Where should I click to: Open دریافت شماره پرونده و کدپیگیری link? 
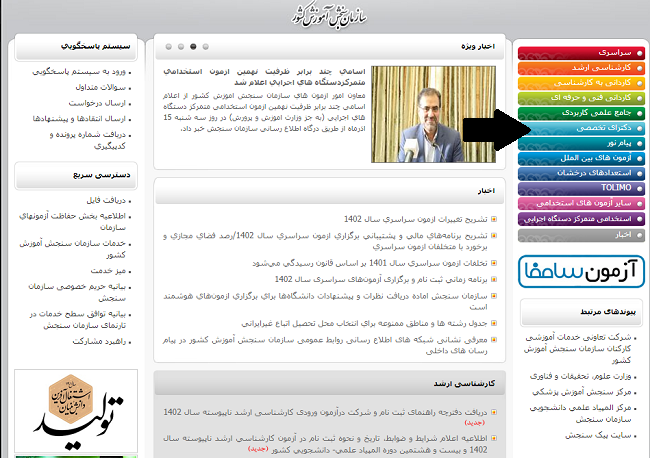(x=87, y=140)
